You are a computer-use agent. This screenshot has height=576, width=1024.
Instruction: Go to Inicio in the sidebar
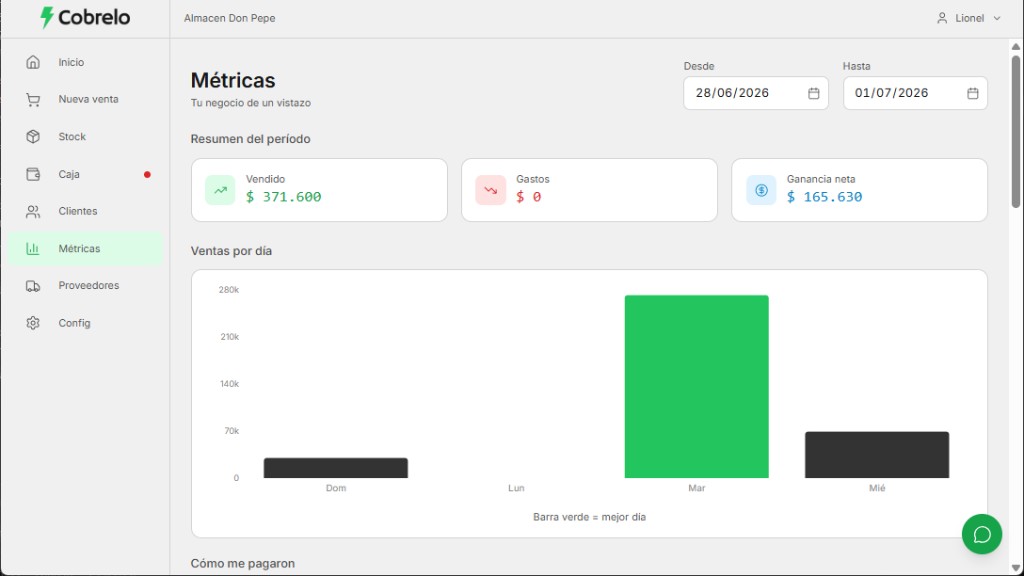pos(86,62)
